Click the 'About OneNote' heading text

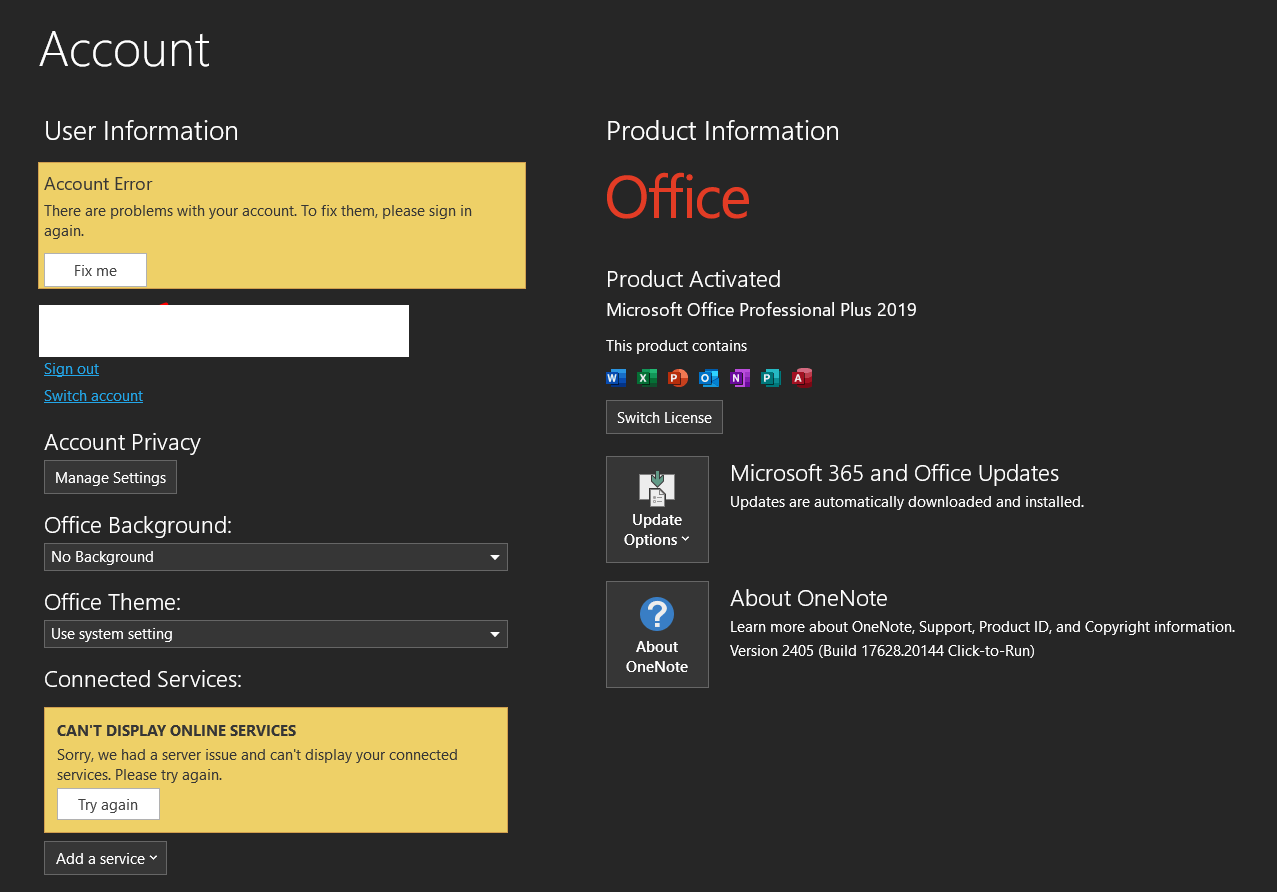coord(809,598)
